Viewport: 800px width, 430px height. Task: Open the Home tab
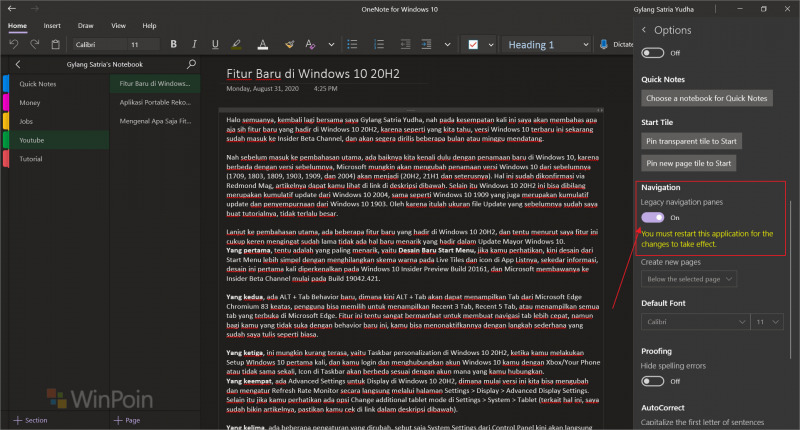click(x=17, y=26)
